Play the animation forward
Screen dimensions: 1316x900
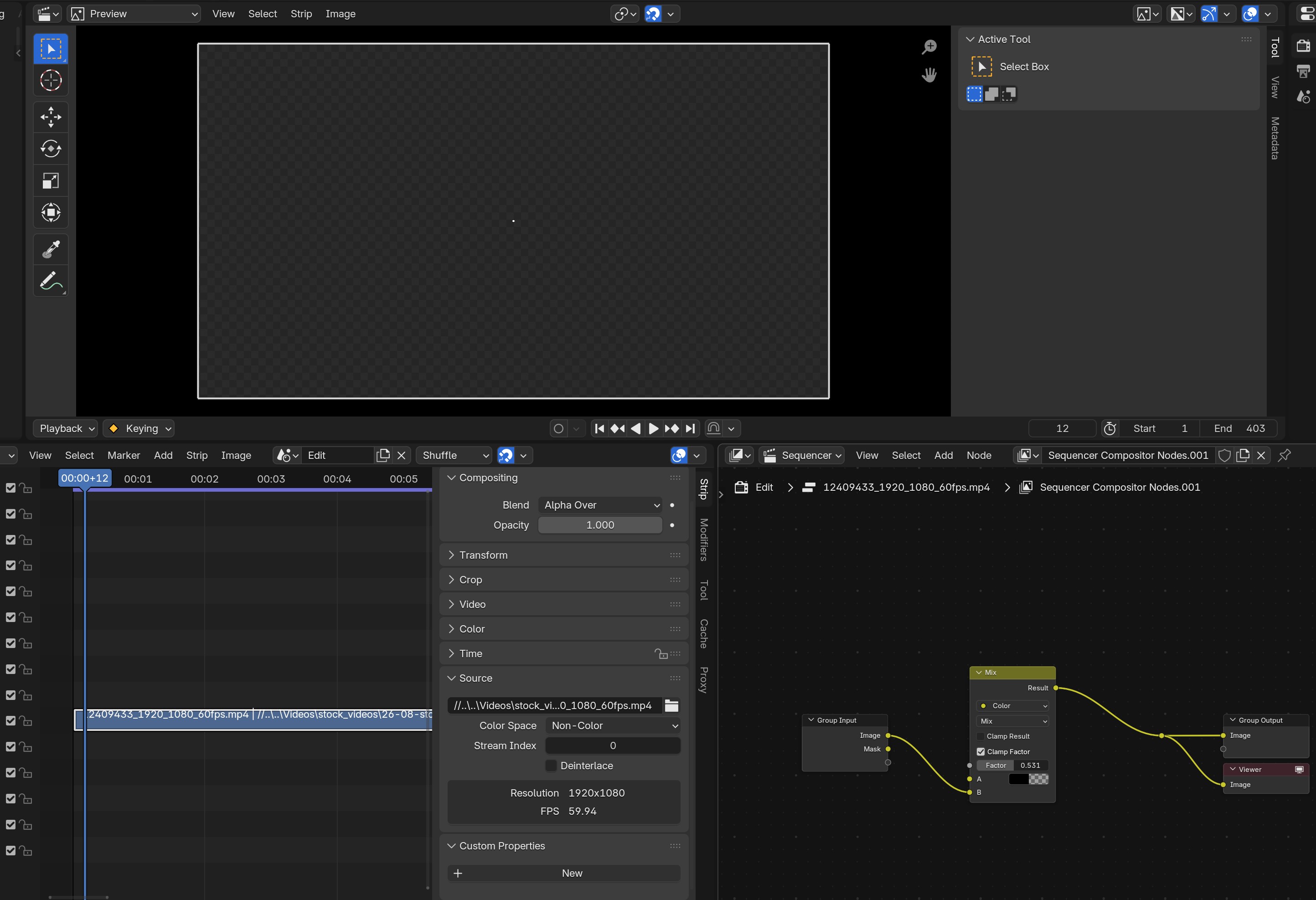(654, 428)
